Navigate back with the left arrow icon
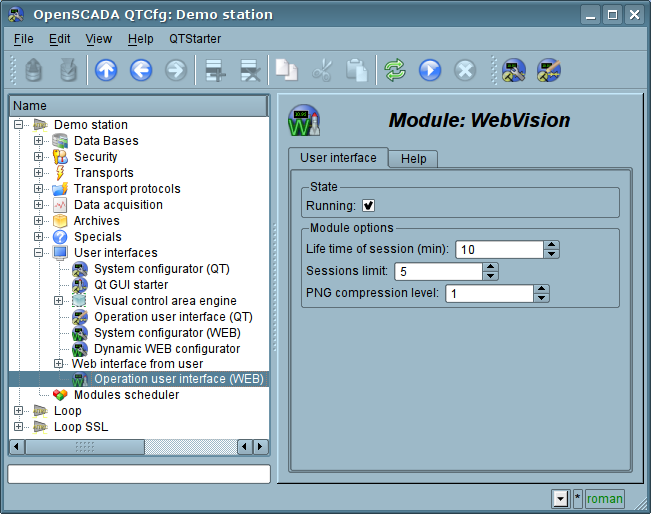This screenshot has width=651, height=514. 141,70
